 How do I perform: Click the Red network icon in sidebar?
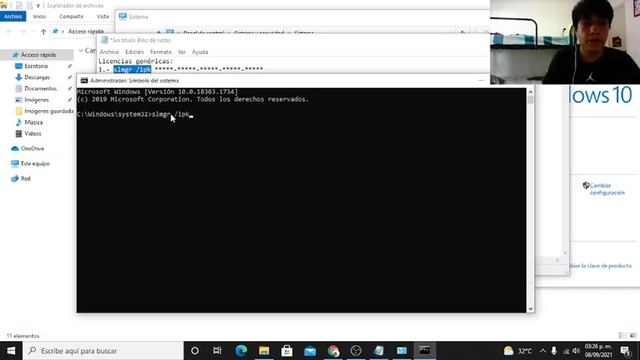(15, 178)
